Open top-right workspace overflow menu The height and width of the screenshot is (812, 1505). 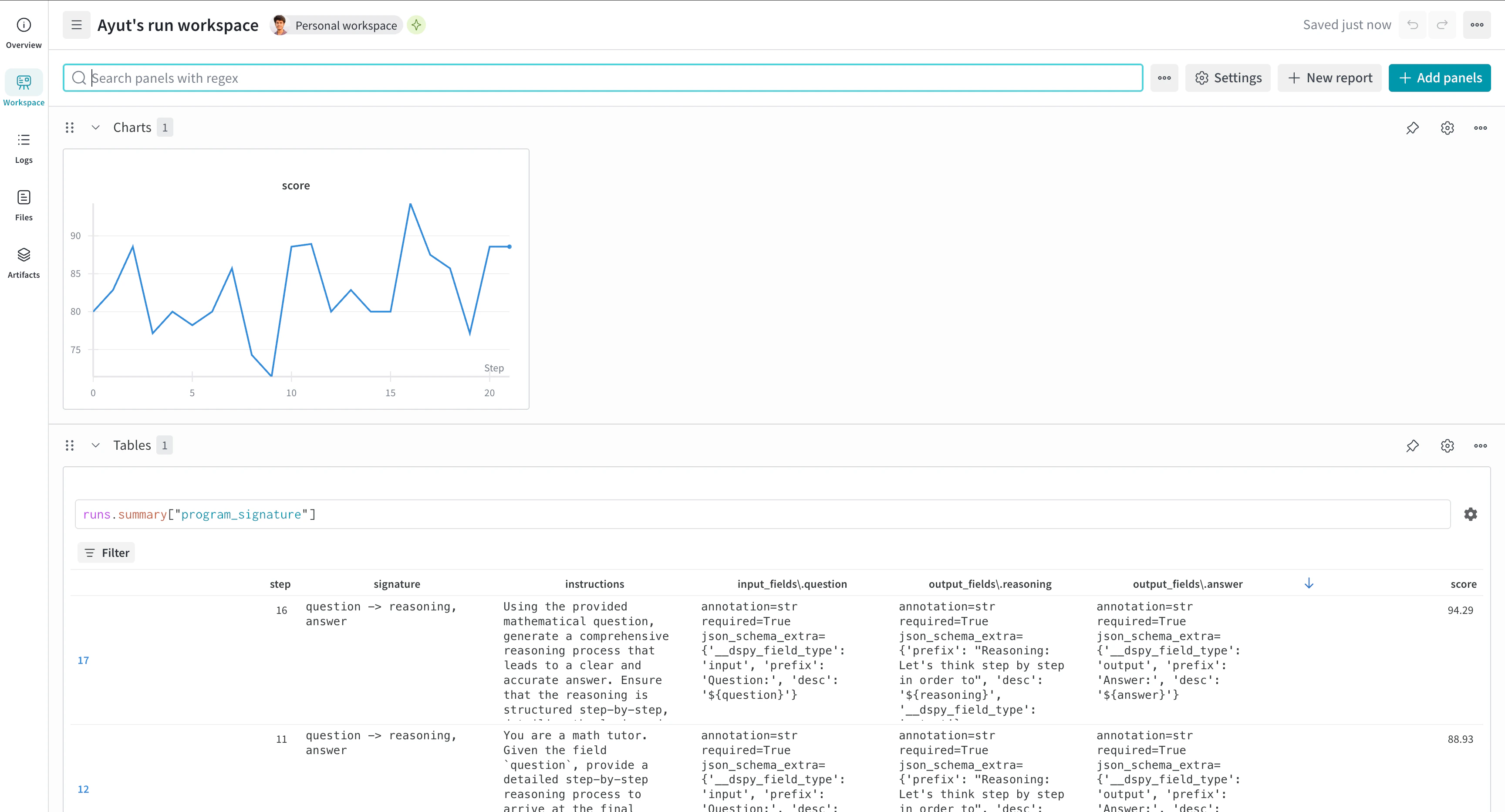click(1476, 24)
